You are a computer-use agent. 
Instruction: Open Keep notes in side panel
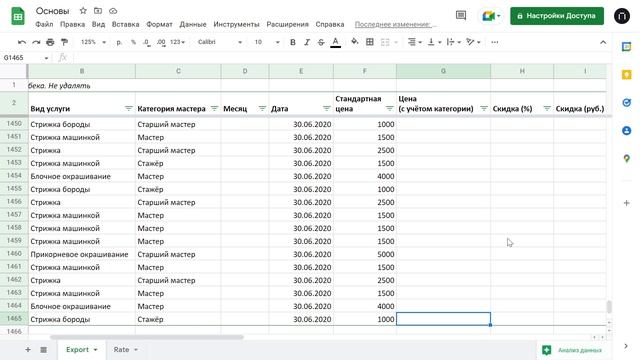(627, 75)
